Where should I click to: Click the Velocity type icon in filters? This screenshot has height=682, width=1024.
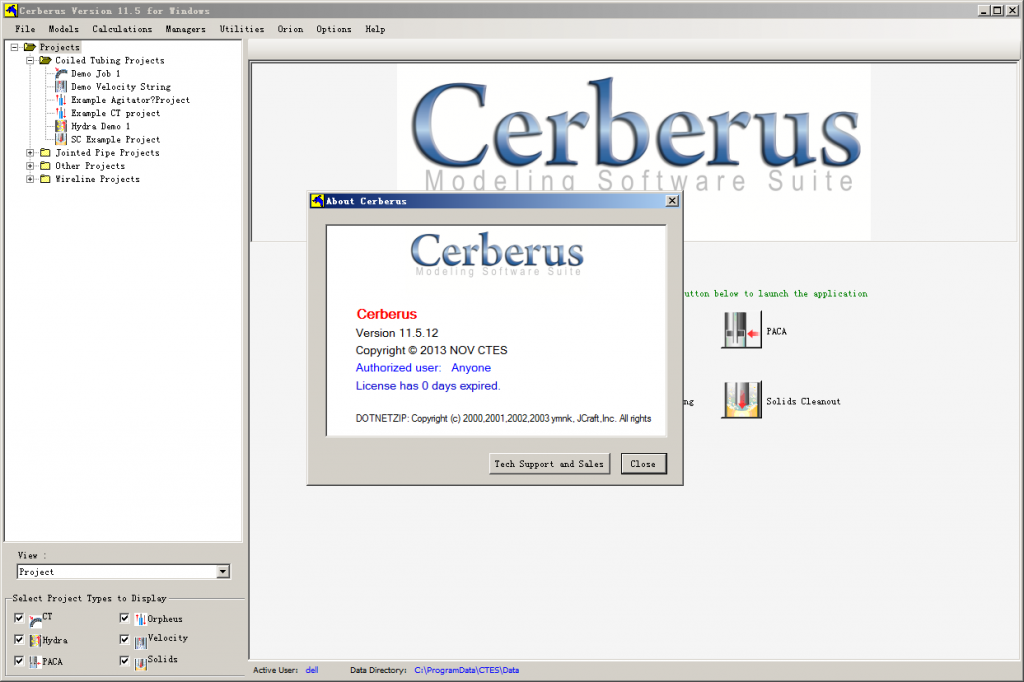click(140, 642)
